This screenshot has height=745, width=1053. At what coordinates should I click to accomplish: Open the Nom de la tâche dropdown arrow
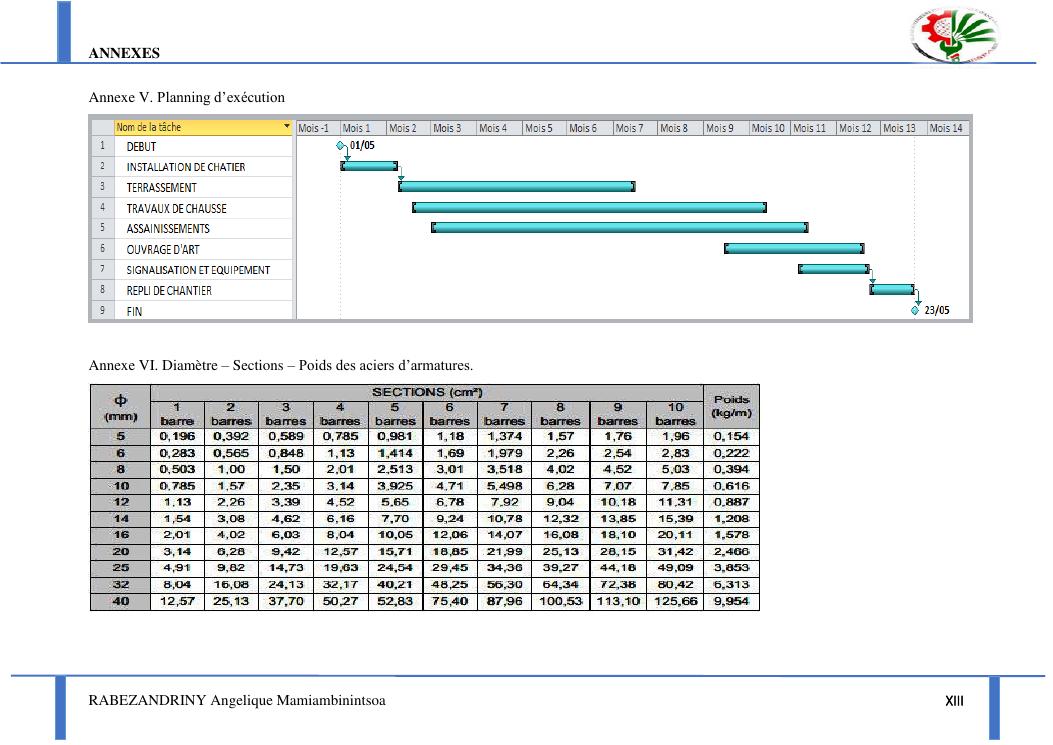pyautogui.click(x=287, y=127)
